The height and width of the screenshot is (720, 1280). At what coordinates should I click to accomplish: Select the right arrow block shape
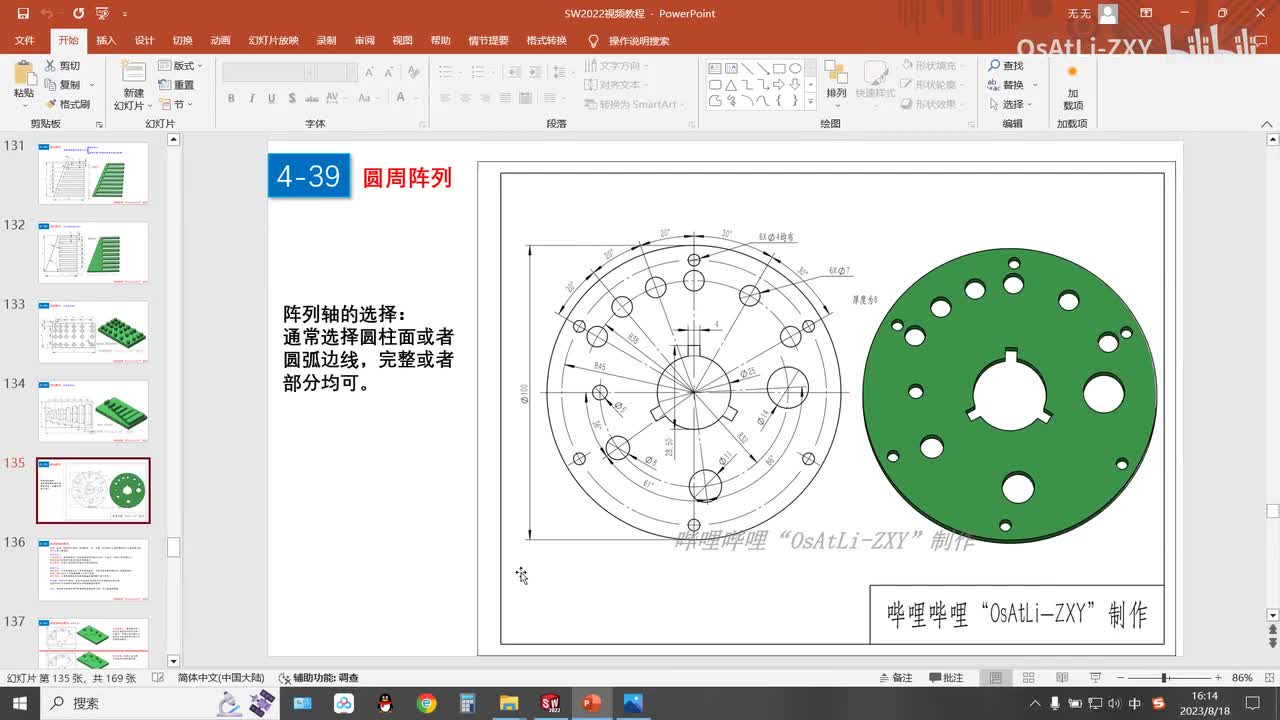pyautogui.click(x=779, y=85)
